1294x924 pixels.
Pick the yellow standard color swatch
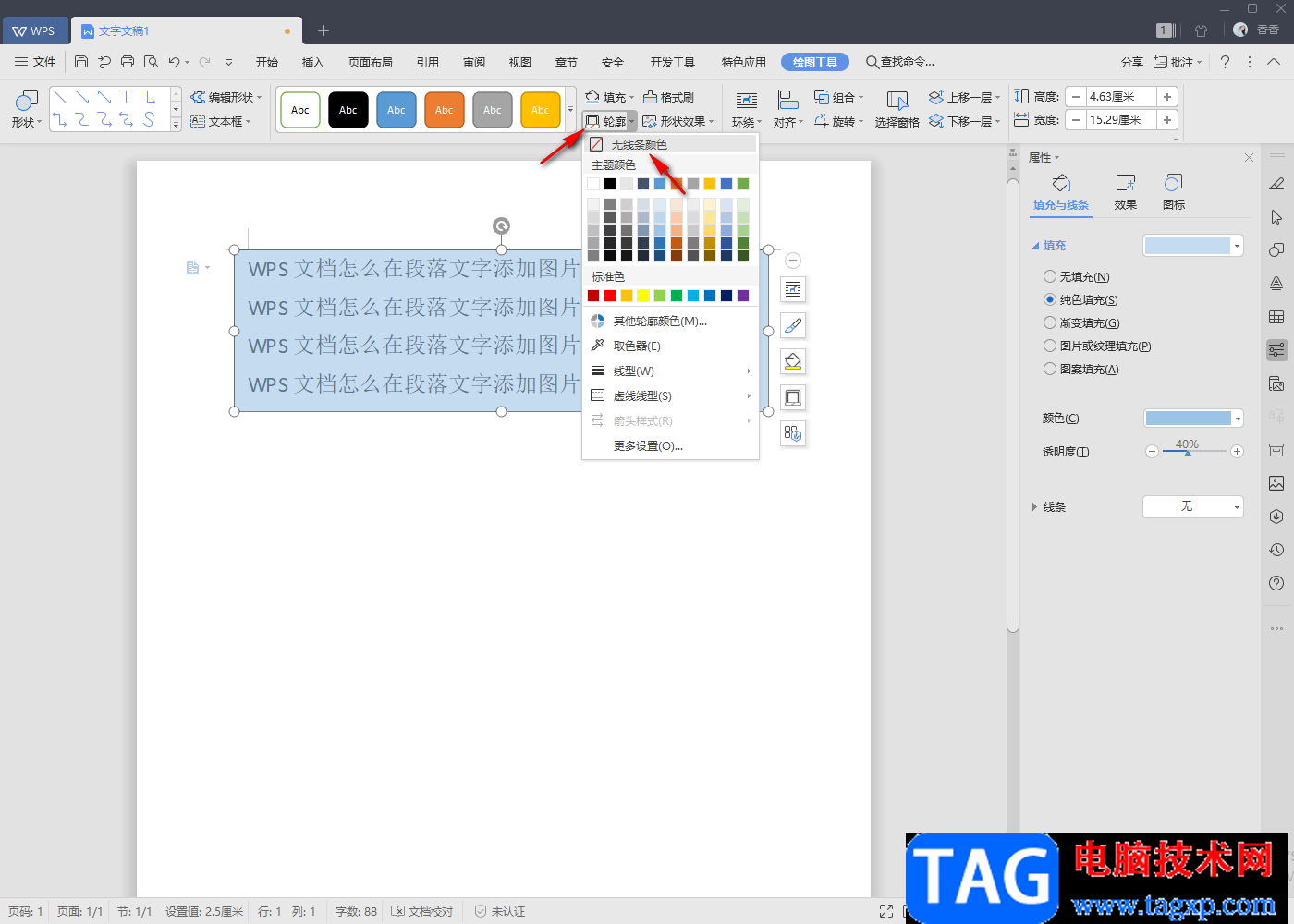coord(643,296)
